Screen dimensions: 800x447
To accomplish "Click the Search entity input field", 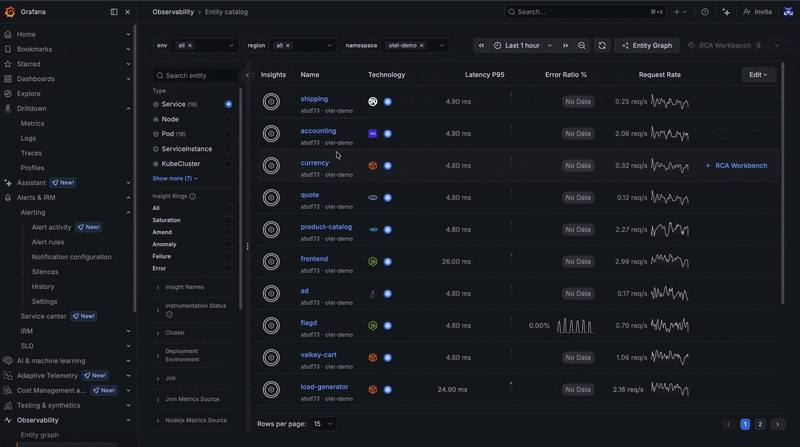I will coord(196,76).
